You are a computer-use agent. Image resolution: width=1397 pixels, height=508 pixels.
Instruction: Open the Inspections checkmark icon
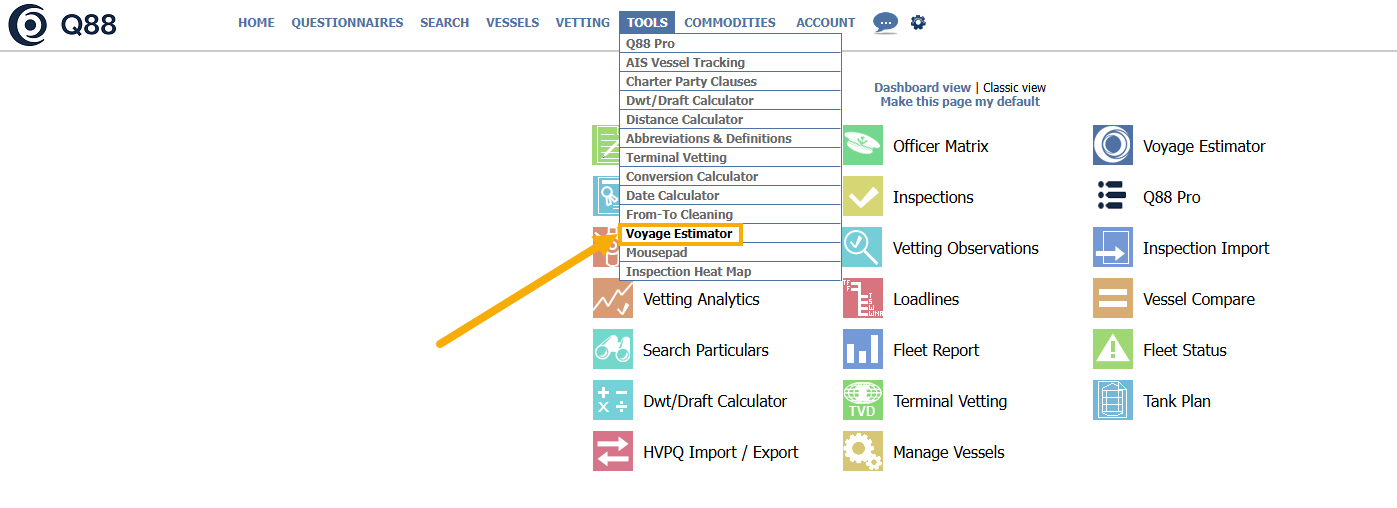click(862, 197)
